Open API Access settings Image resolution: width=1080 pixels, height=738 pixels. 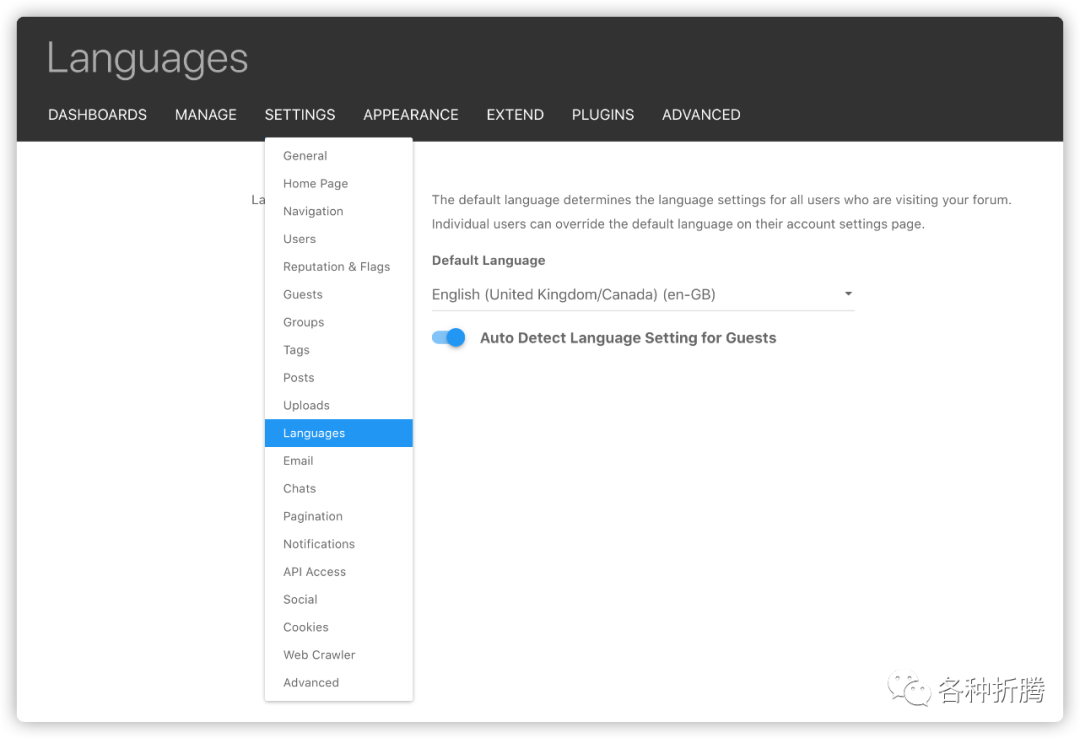click(339, 571)
